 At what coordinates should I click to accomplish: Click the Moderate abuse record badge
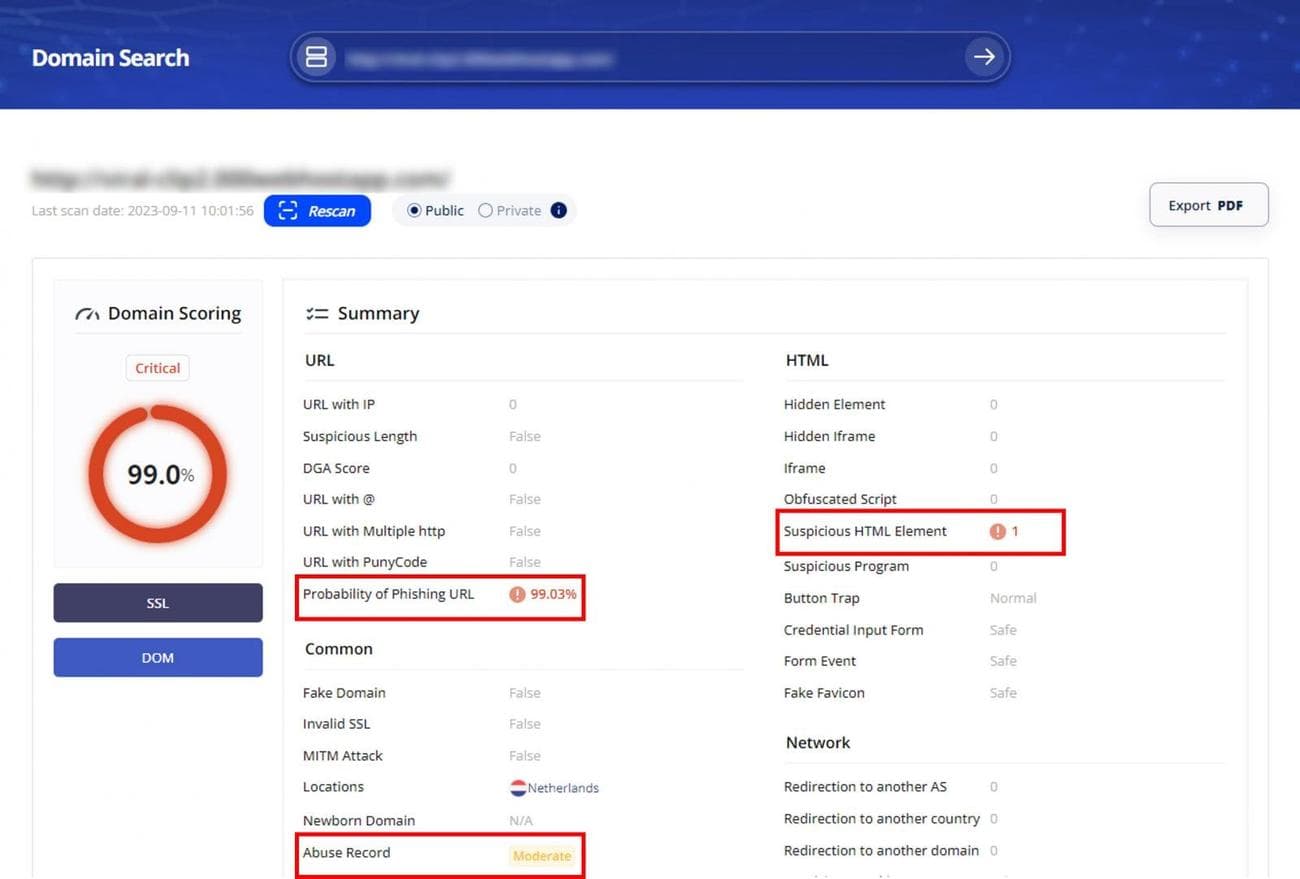542,856
